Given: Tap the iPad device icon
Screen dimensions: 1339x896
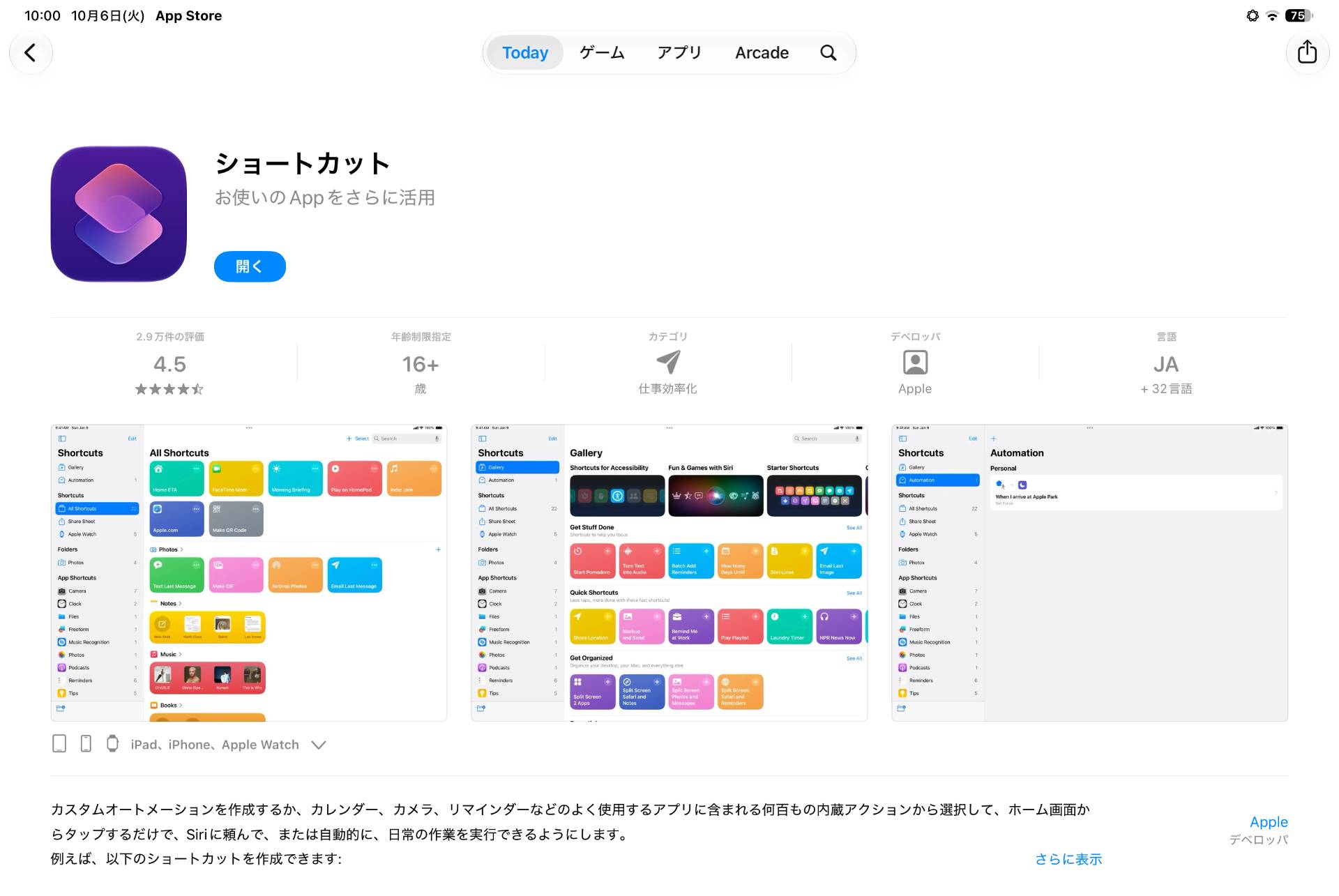Looking at the screenshot, I should click(x=59, y=744).
